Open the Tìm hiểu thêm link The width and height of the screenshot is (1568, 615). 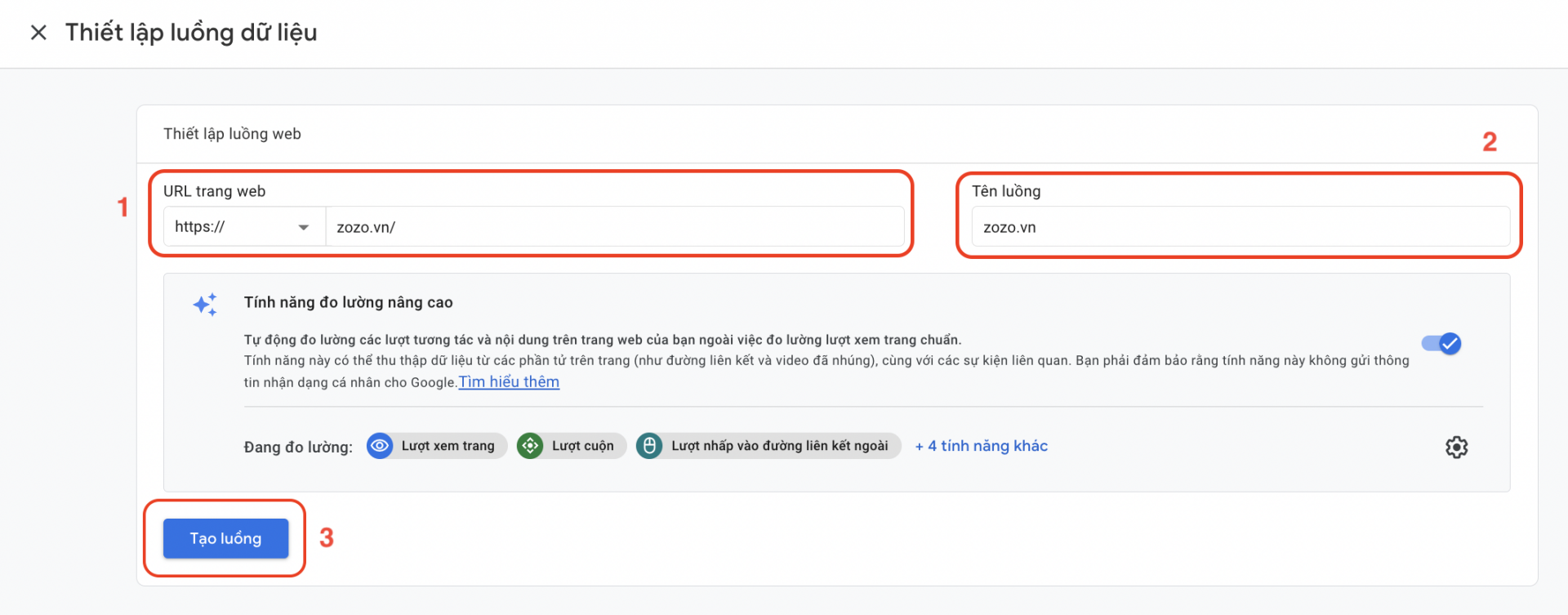(509, 382)
